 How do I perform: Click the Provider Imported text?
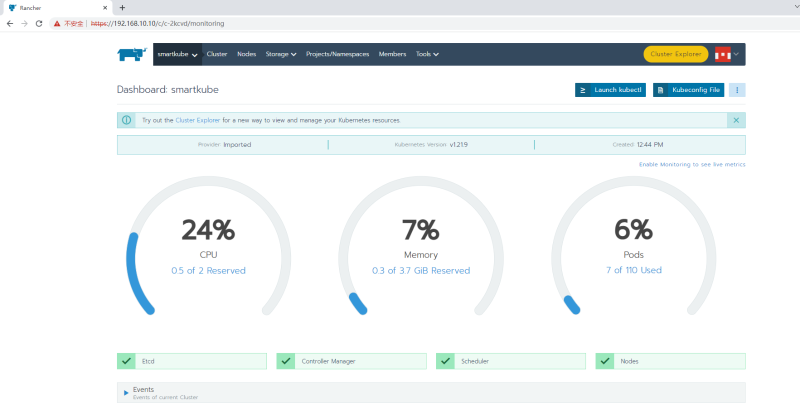coord(224,144)
